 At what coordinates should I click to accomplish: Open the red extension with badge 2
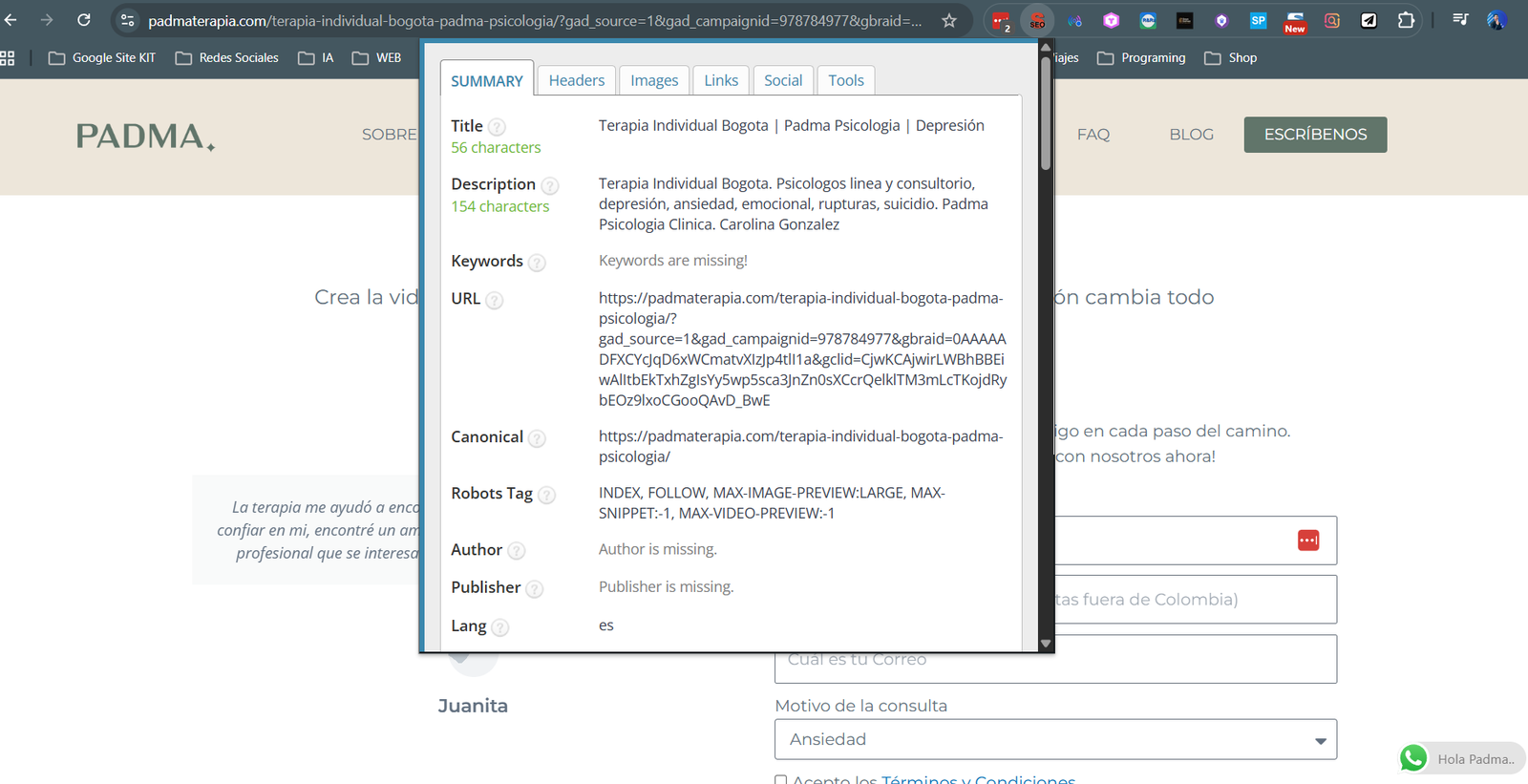click(x=1001, y=21)
